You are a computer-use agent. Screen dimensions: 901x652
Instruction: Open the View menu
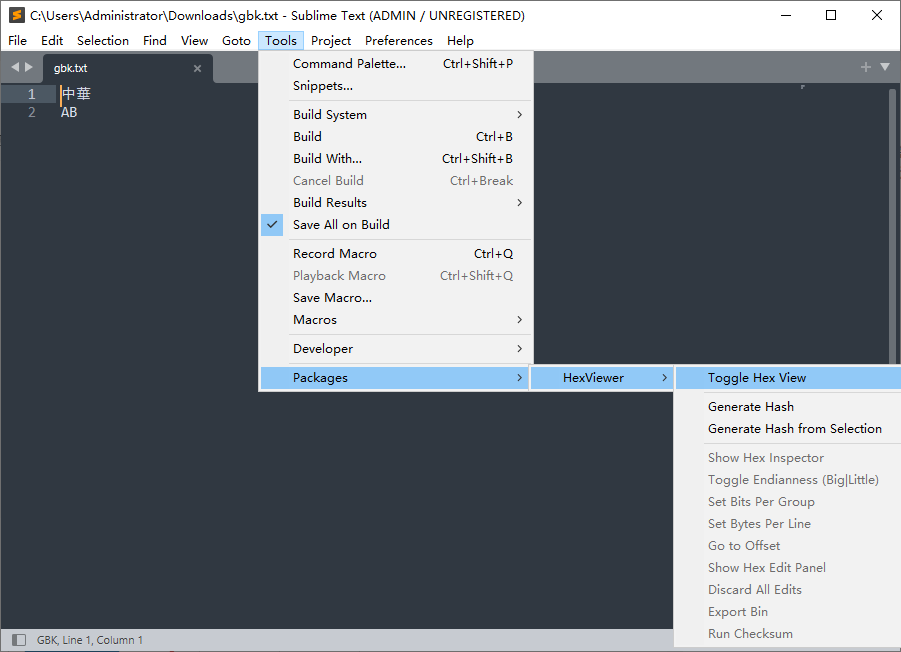[x=194, y=41]
